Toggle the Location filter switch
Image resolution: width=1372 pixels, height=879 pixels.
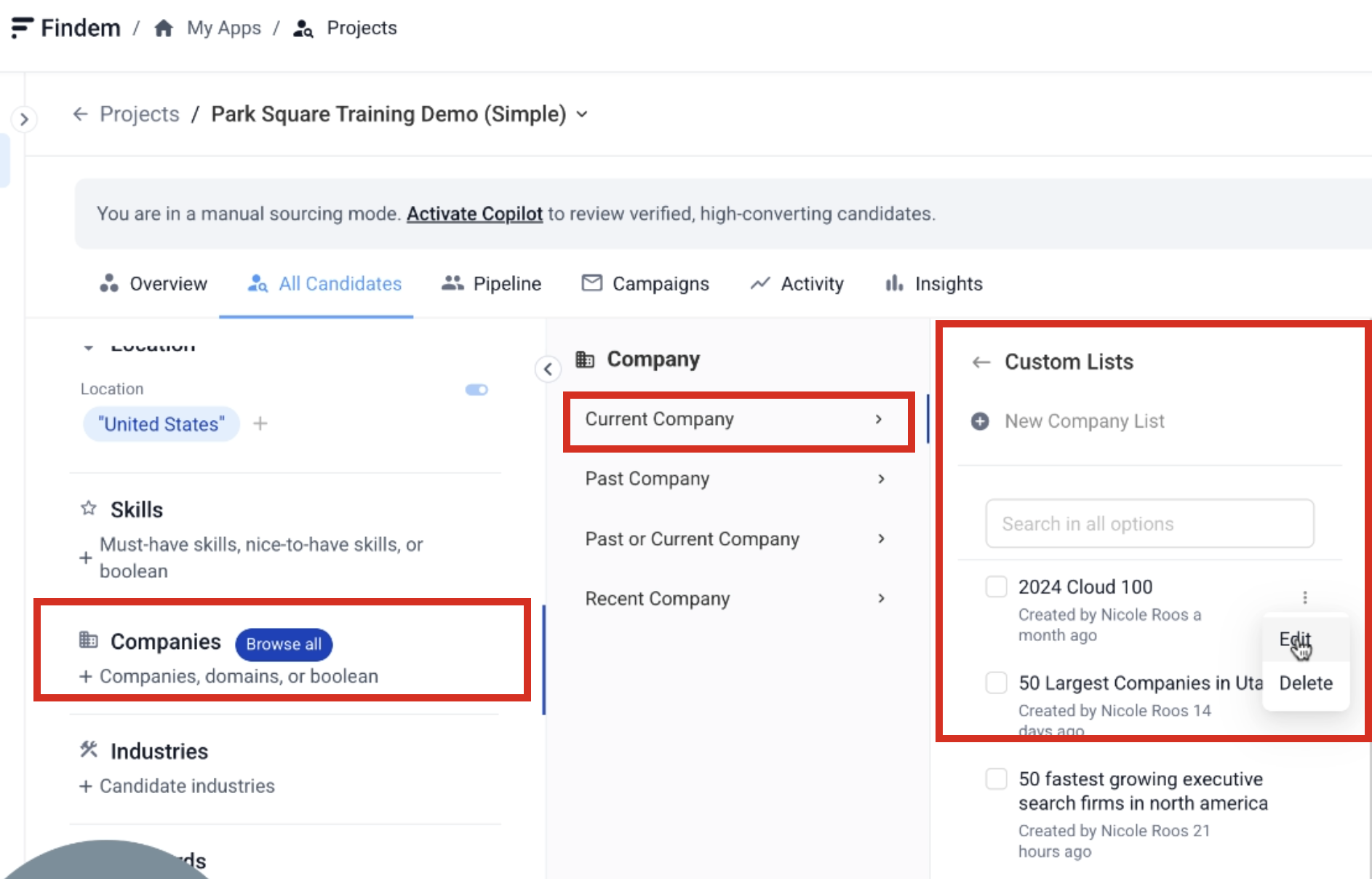coord(476,390)
